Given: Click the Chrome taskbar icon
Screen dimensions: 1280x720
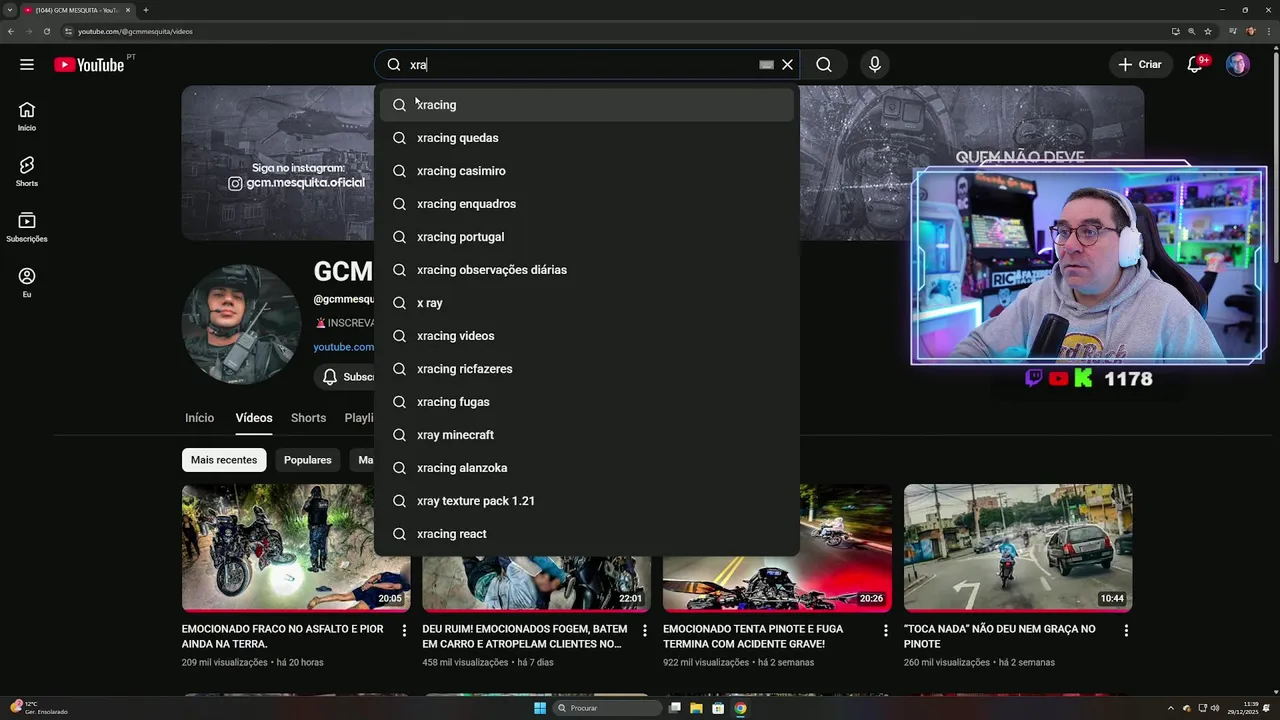Looking at the screenshot, I should pyautogui.click(x=740, y=708).
